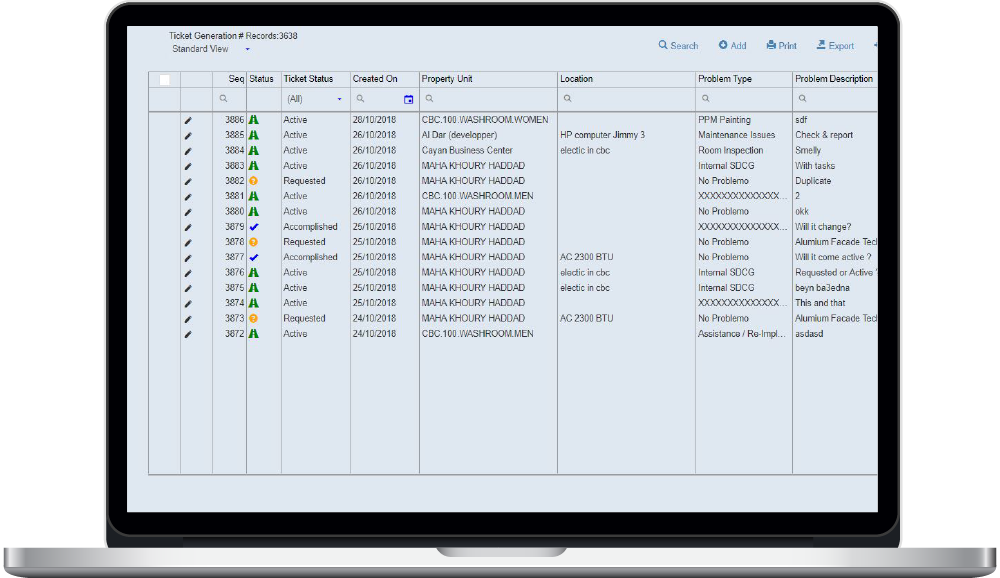
Task: Sort by the Created On column header
Action: tap(375, 79)
